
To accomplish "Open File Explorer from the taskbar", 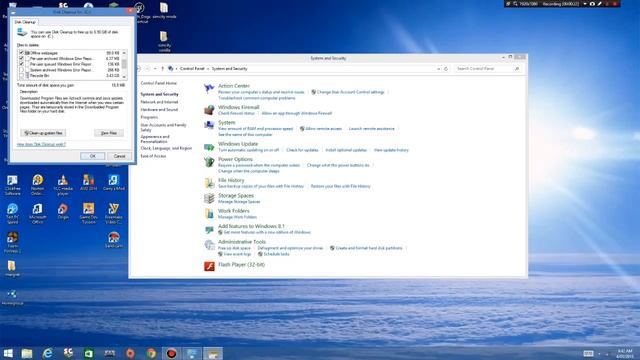I will (x=27, y=353).
